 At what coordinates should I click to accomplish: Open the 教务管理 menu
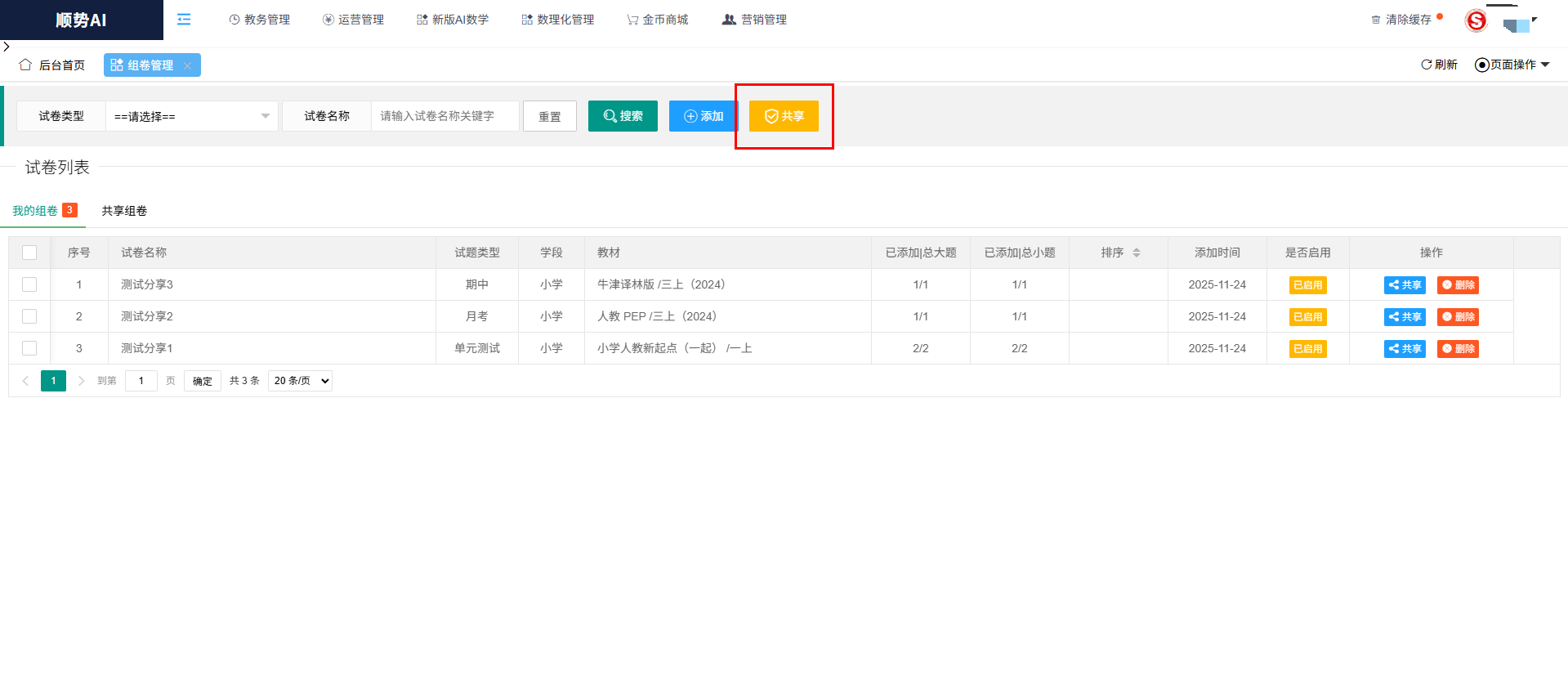tap(259, 20)
